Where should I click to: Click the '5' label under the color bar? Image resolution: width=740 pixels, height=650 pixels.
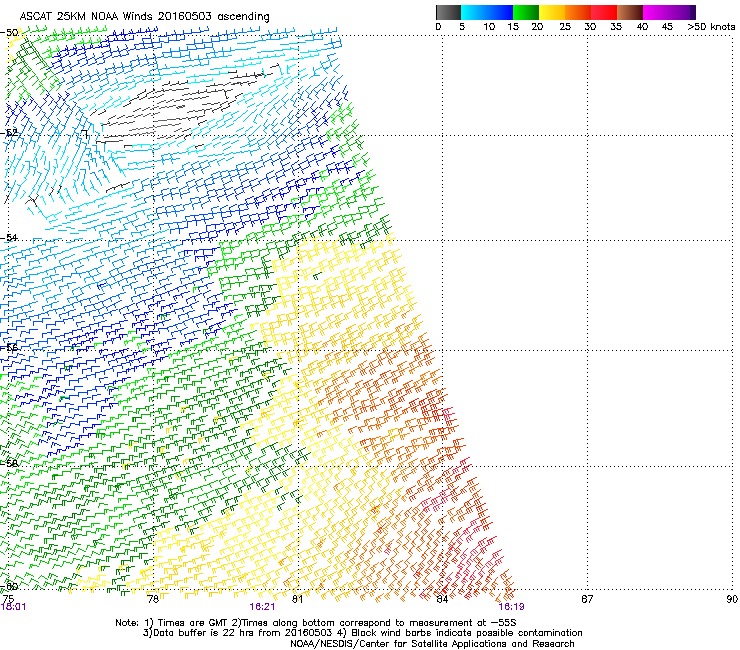[x=462, y=27]
